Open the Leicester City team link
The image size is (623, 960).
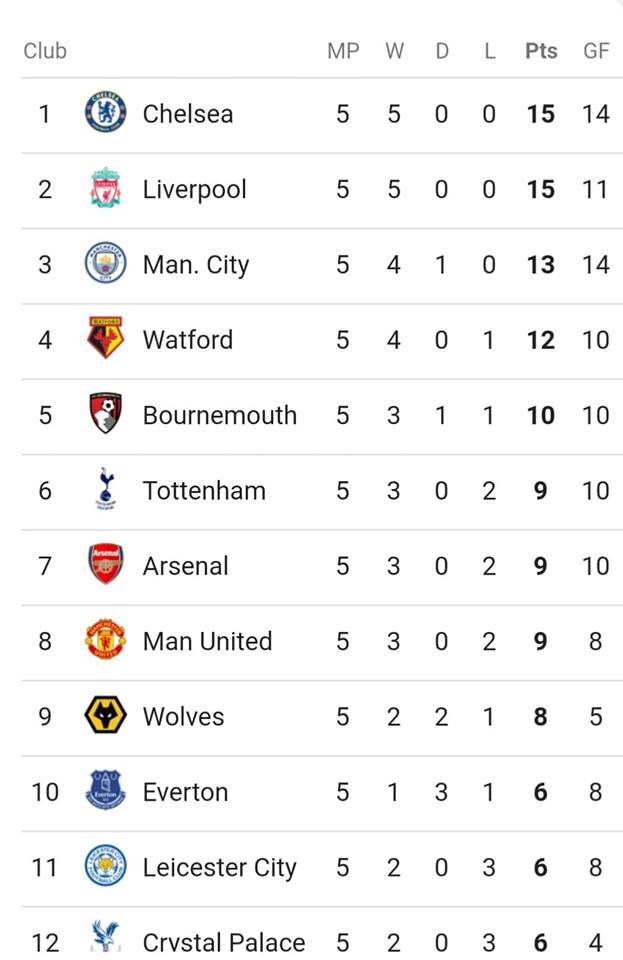[x=220, y=868]
